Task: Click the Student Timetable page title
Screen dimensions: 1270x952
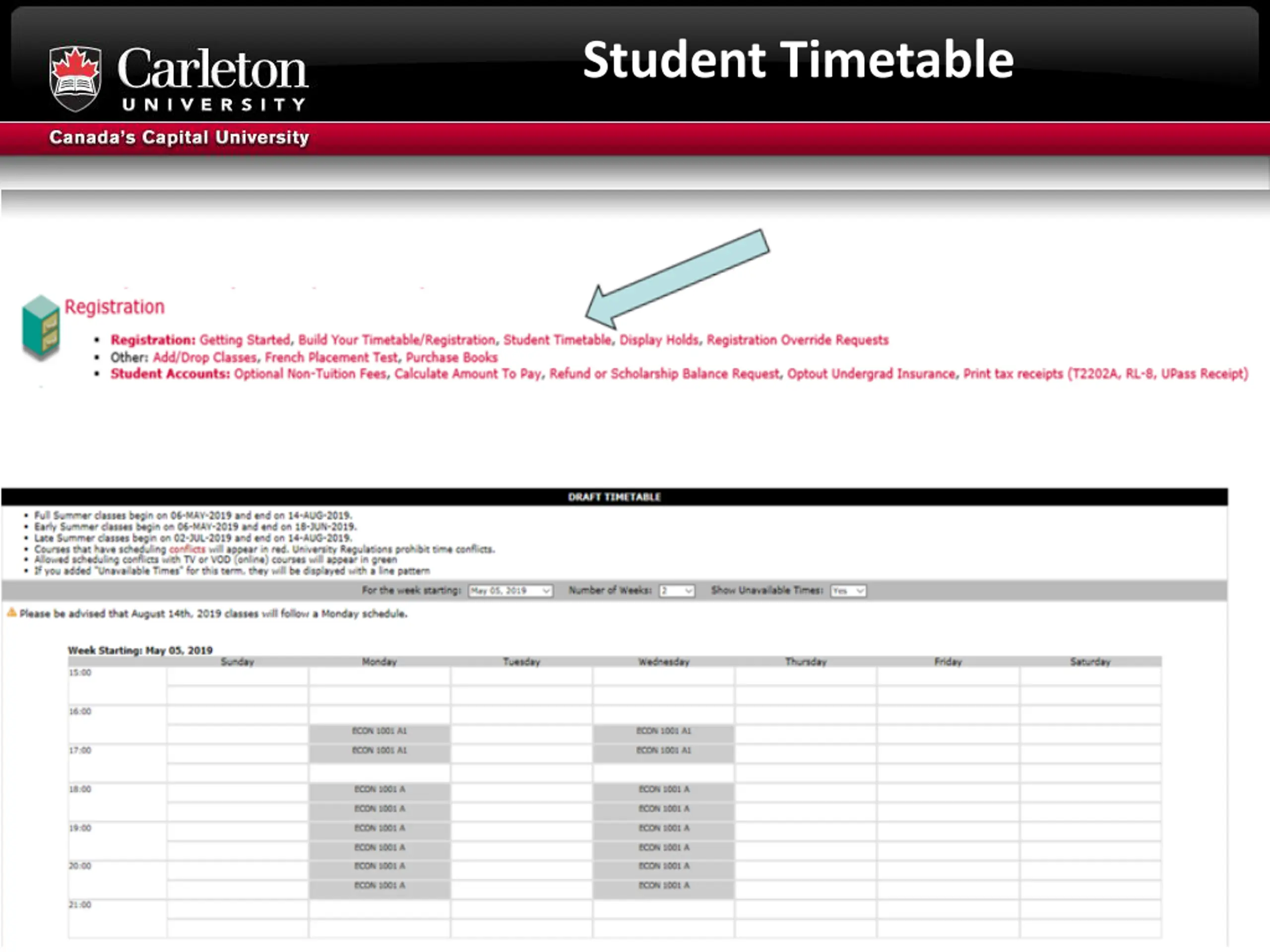Action: pos(798,59)
